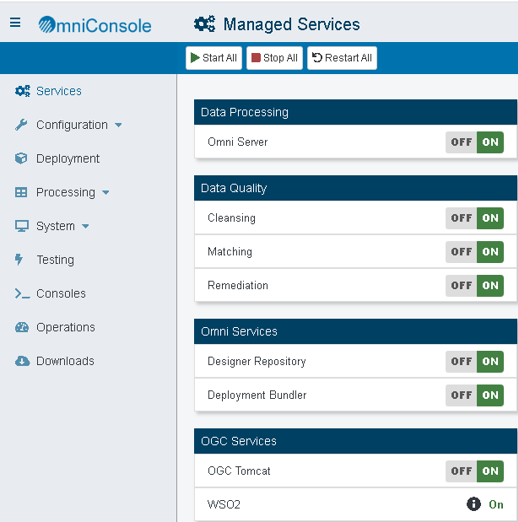Click the Consoles terminal prompt icon
This screenshot has height=522, width=518.
pyautogui.click(x=22, y=293)
